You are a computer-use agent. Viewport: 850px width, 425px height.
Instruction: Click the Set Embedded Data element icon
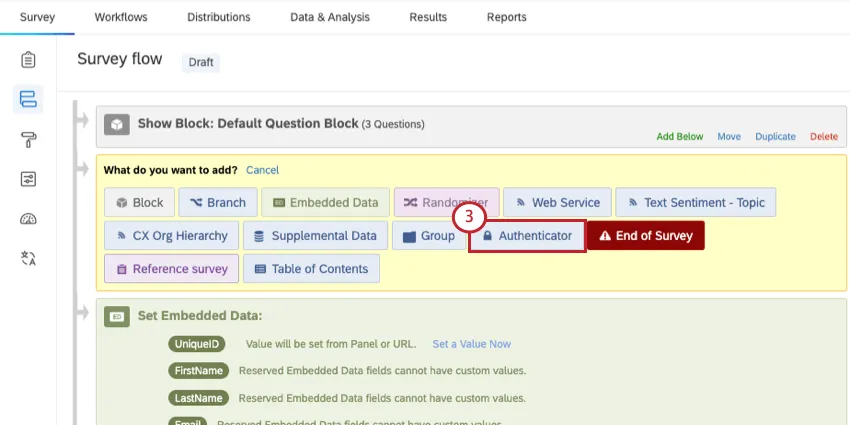click(x=117, y=316)
